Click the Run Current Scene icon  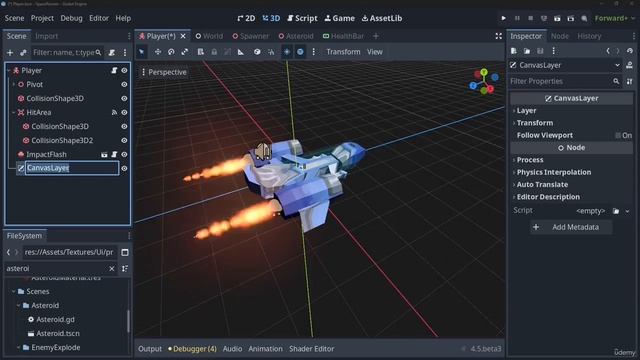(x=557, y=18)
